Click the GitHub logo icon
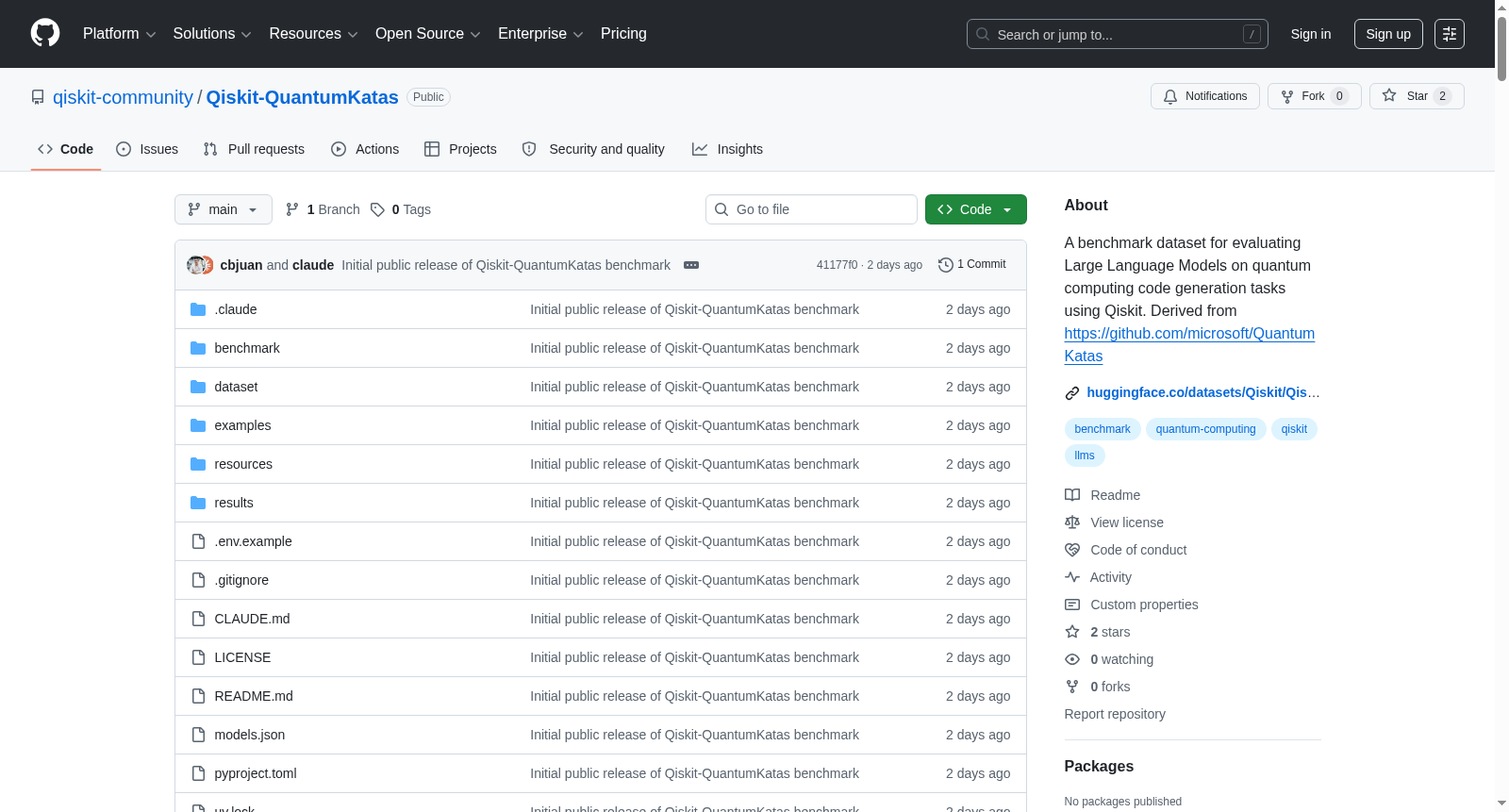 45,34
